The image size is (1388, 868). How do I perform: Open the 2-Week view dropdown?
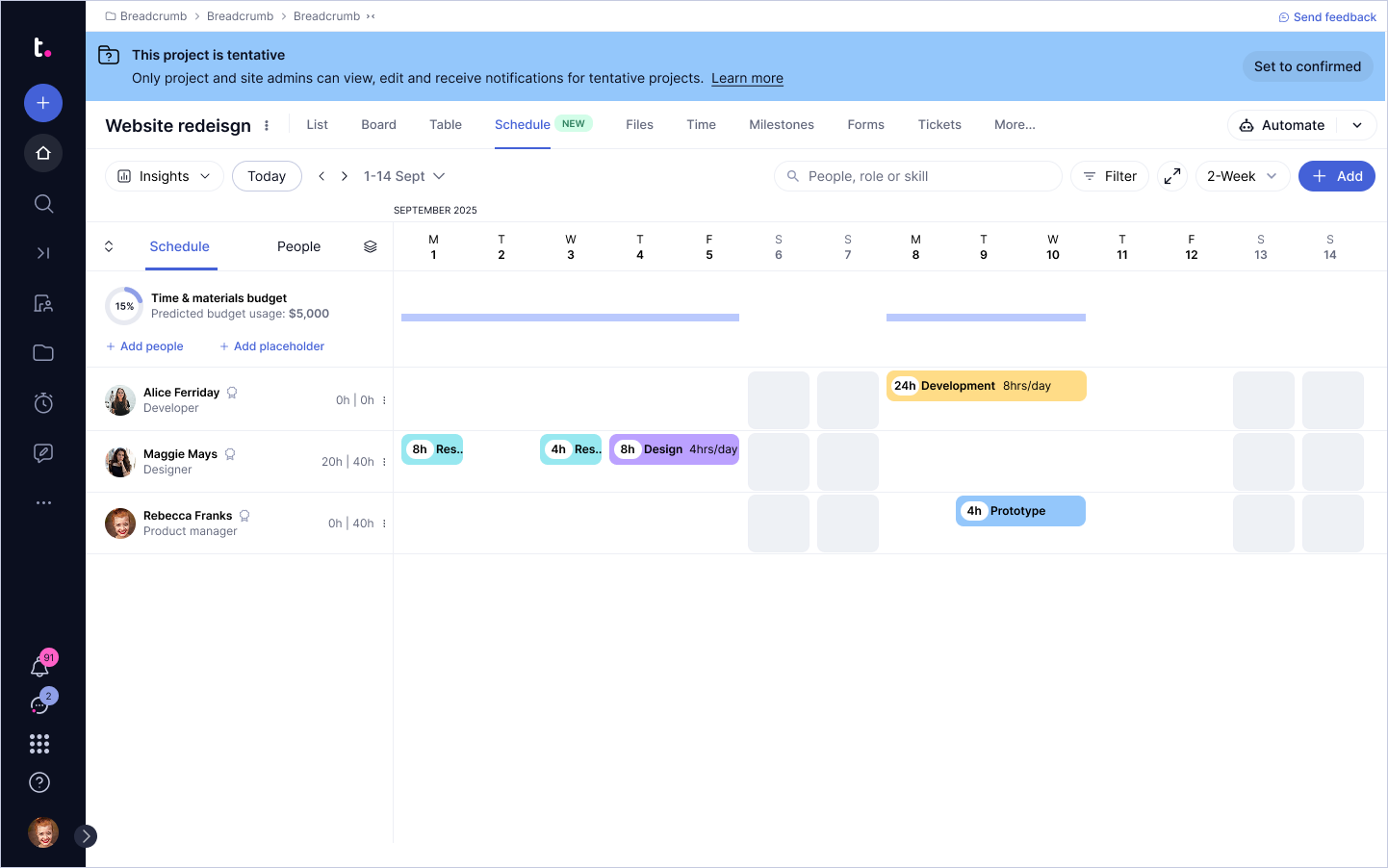point(1242,176)
